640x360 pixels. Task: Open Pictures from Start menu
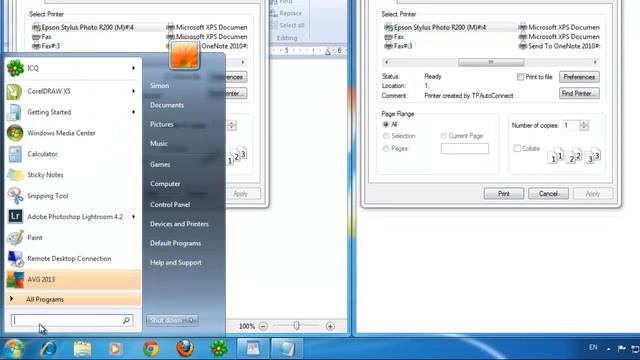click(x=162, y=124)
